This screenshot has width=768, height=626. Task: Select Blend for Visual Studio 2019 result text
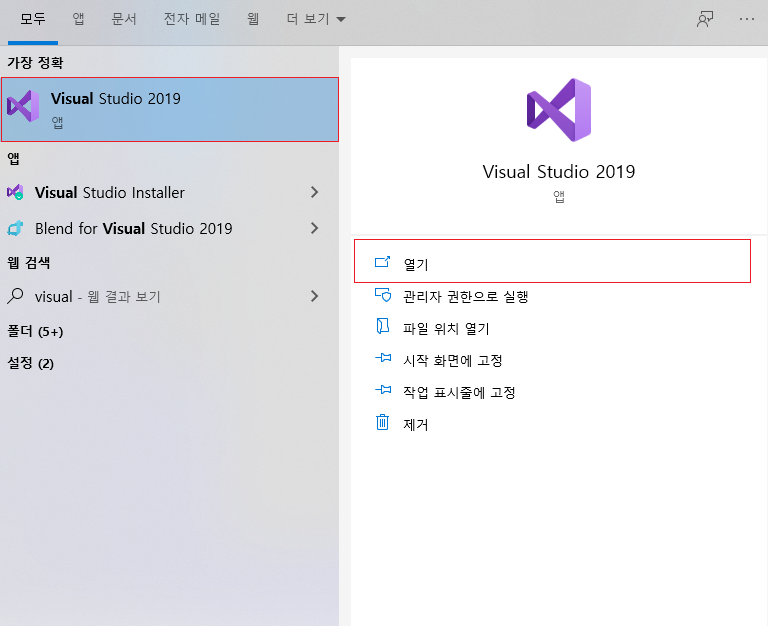134,228
